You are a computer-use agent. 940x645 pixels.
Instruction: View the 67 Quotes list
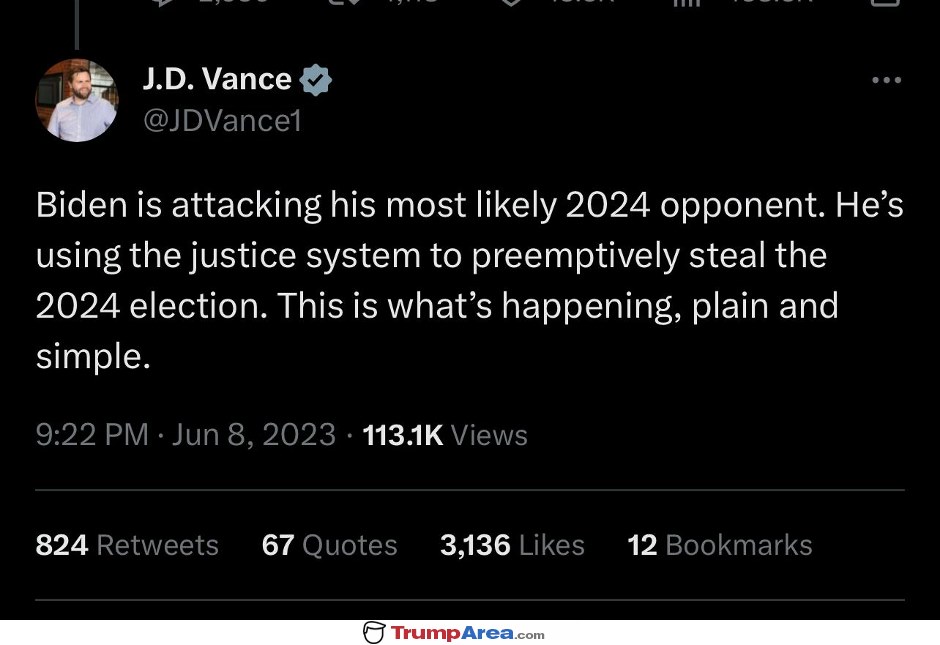[x=329, y=545]
